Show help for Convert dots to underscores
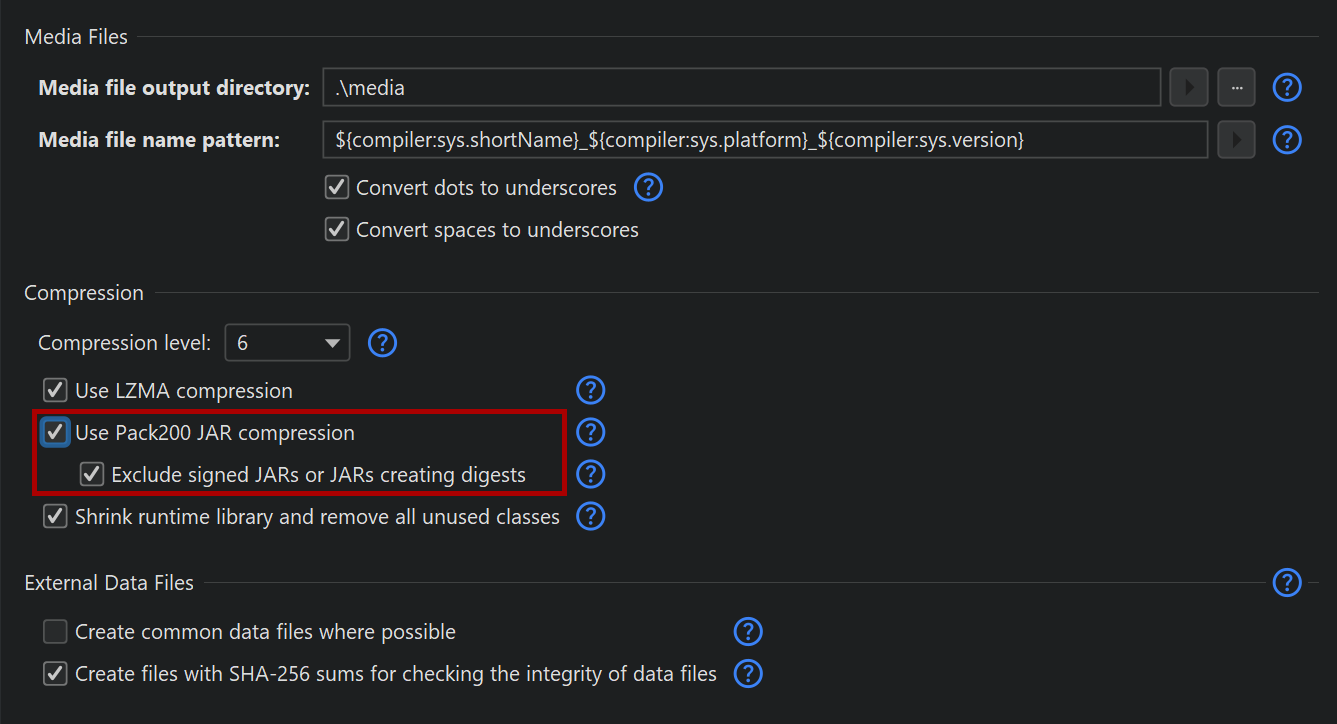Viewport: 1337px width, 724px height. [x=649, y=187]
